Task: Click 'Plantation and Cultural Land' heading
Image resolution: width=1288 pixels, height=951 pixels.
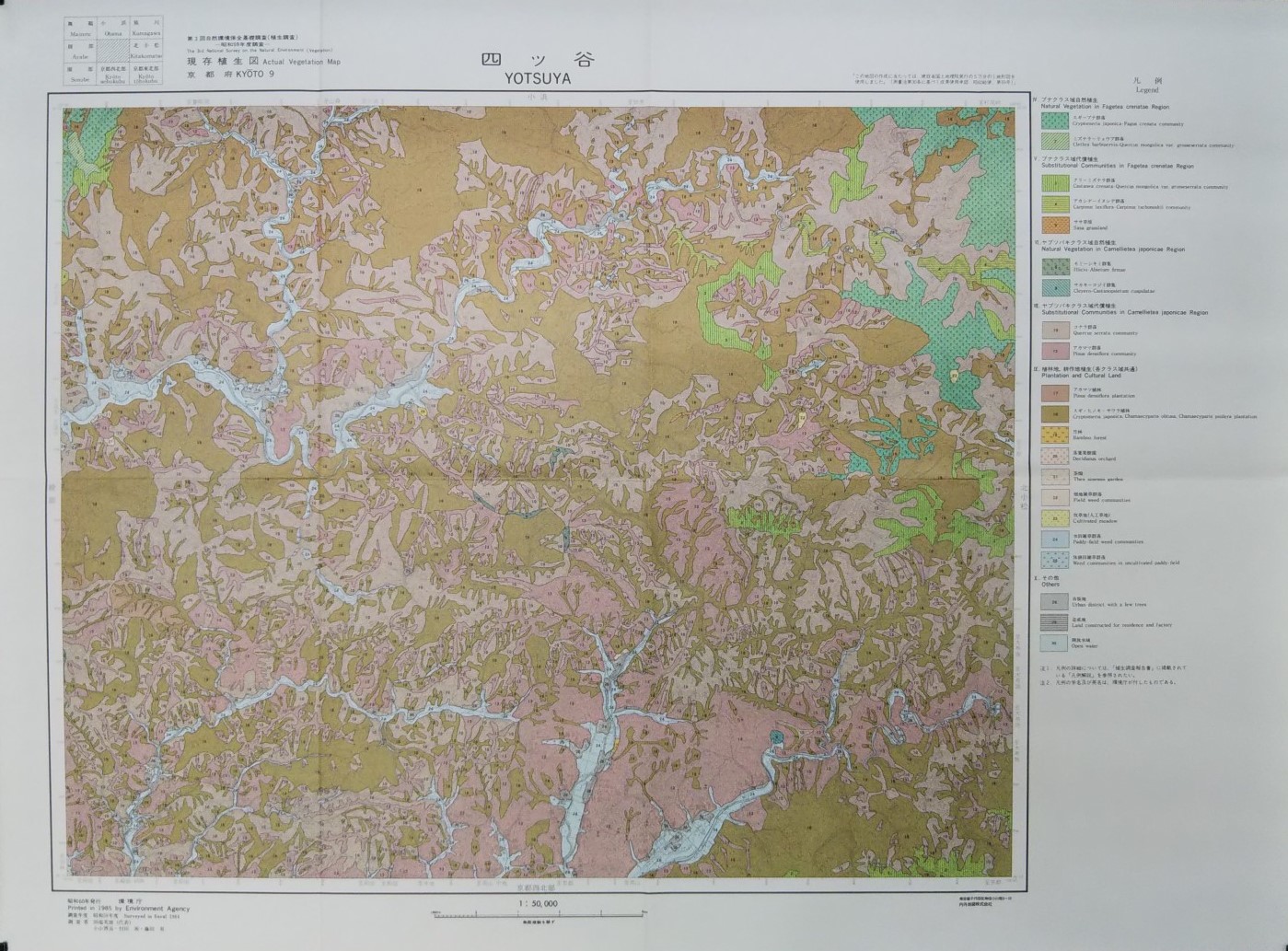Action: pos(1081,376)
